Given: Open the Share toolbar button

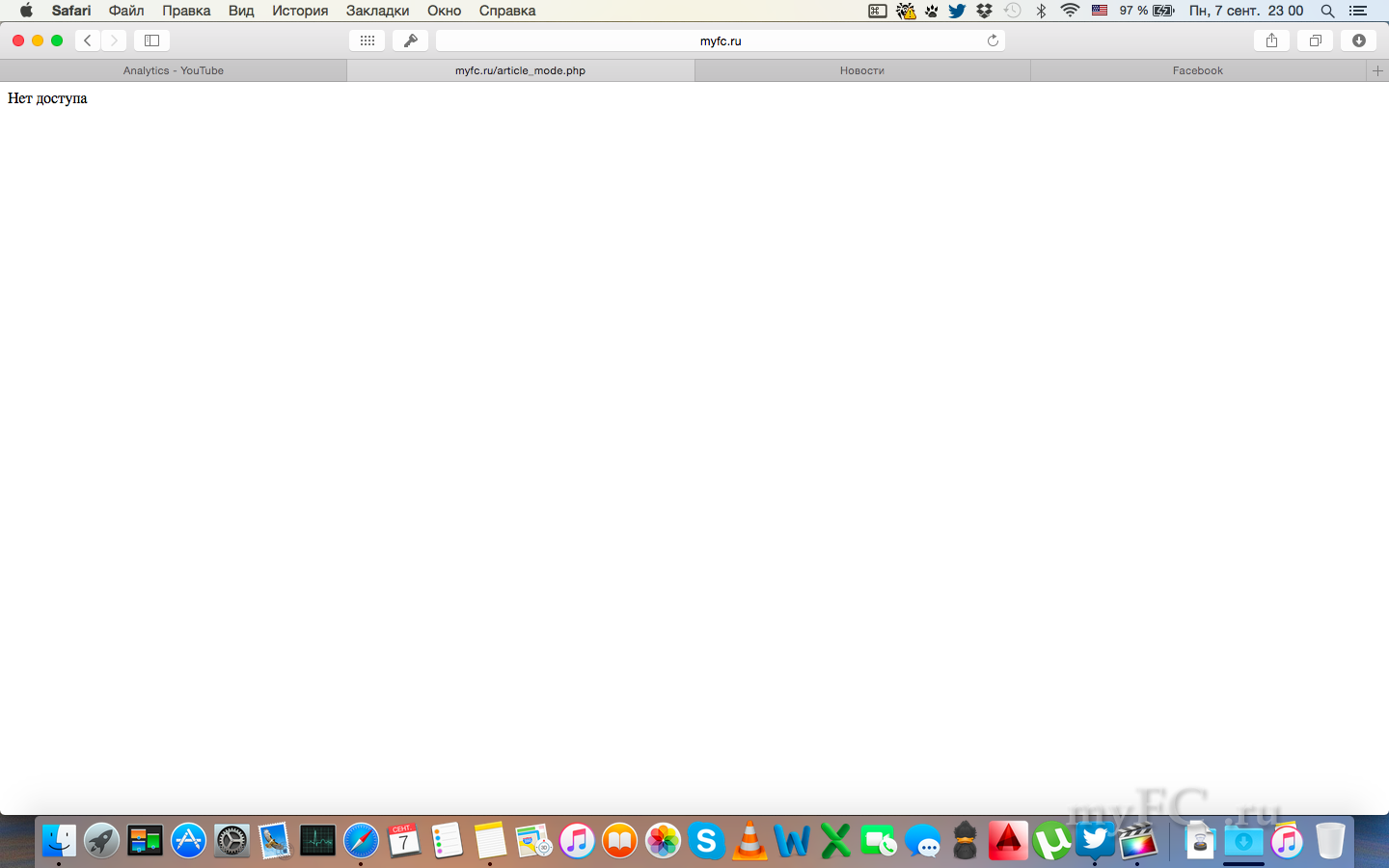Looking at the screenshot, I should click(1271, 41).
